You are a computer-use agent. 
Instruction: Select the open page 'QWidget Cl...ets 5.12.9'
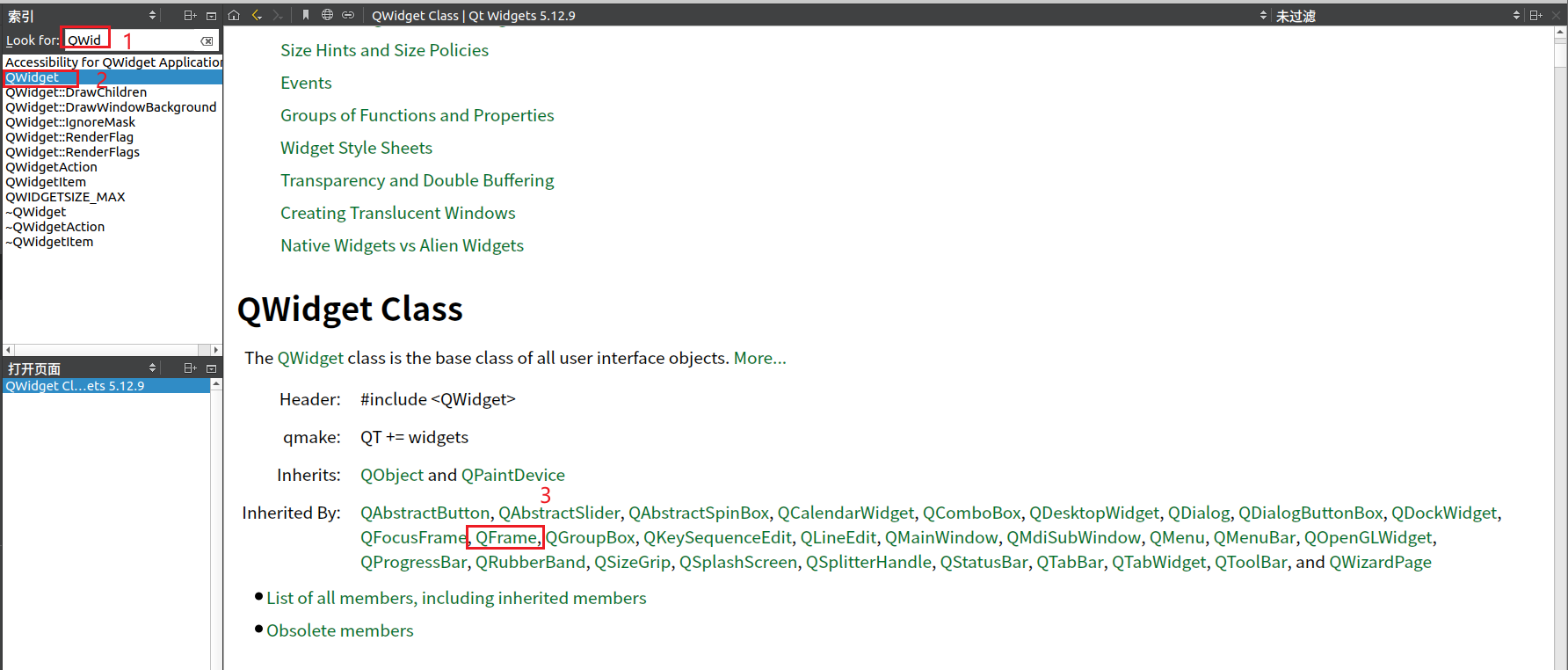(x=106, y=386)
